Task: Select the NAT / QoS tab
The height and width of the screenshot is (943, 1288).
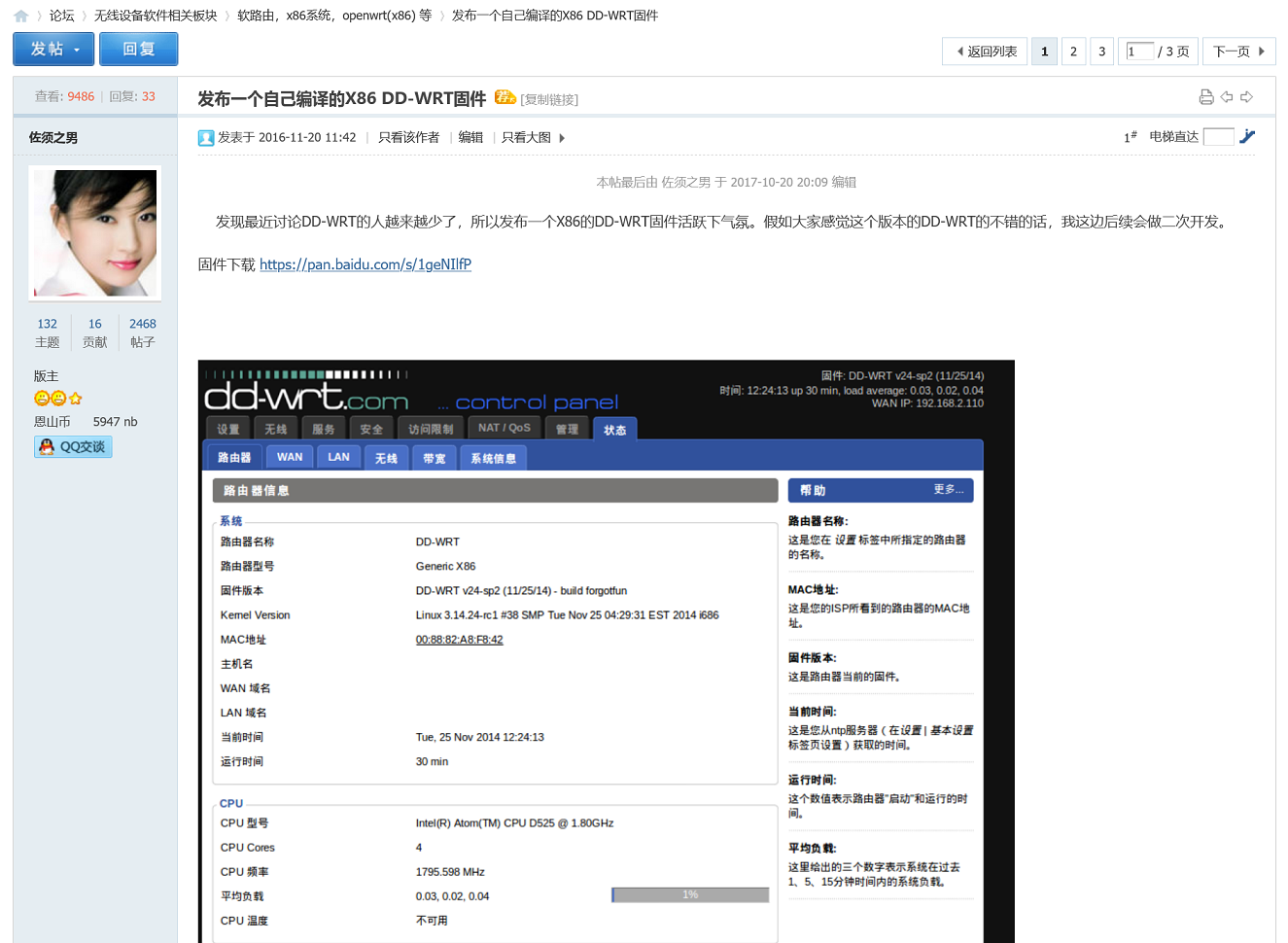Action: point(505,428)
